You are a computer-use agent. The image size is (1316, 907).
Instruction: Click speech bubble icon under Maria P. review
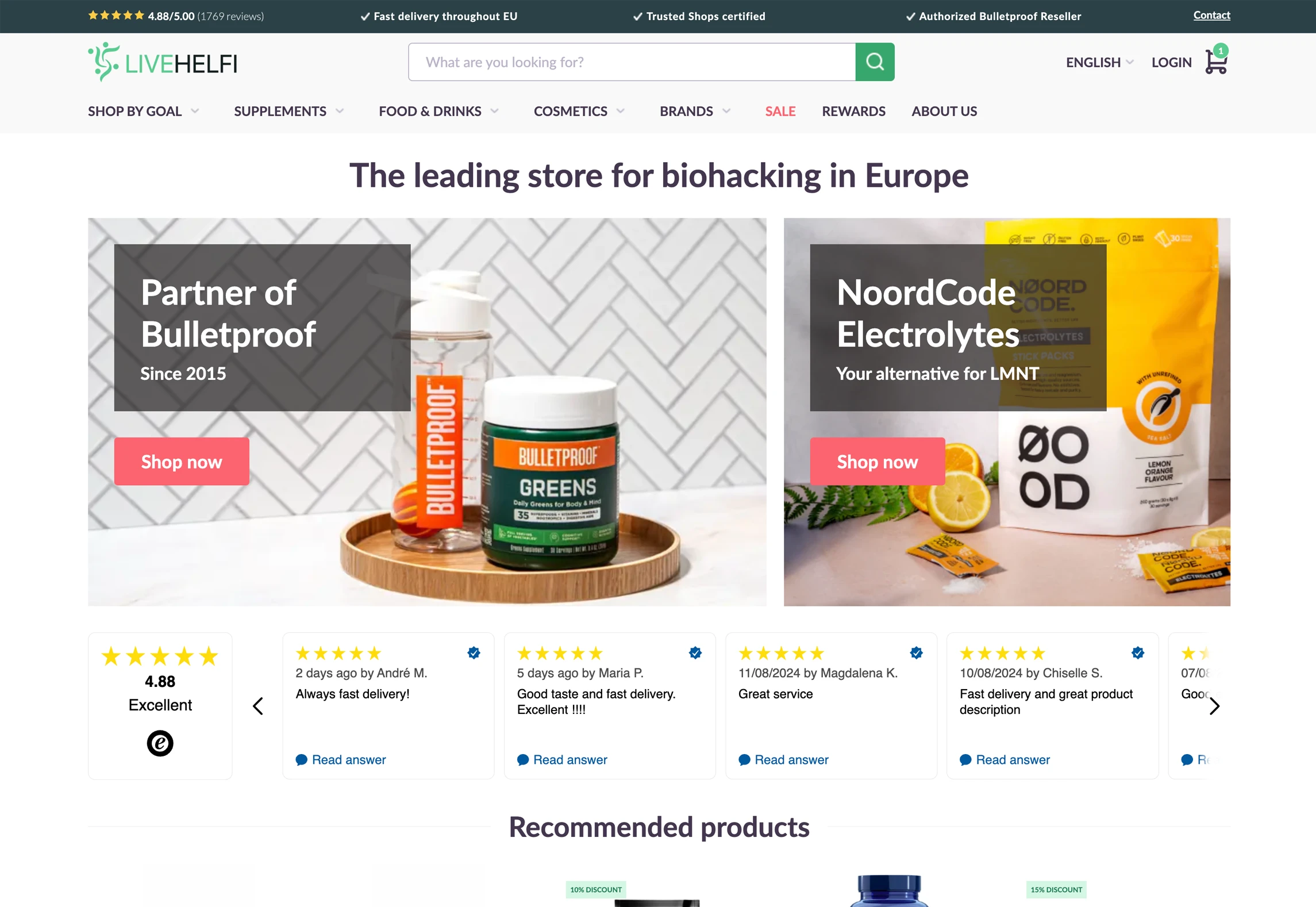click(522, 760)
